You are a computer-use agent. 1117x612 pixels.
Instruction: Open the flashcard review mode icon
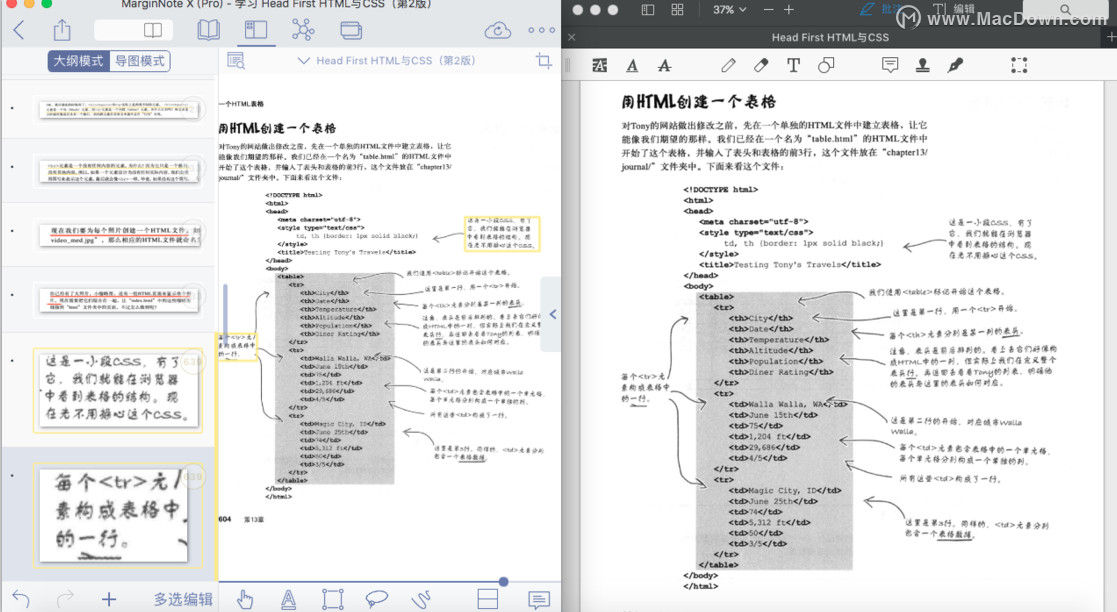coord(351,30)
